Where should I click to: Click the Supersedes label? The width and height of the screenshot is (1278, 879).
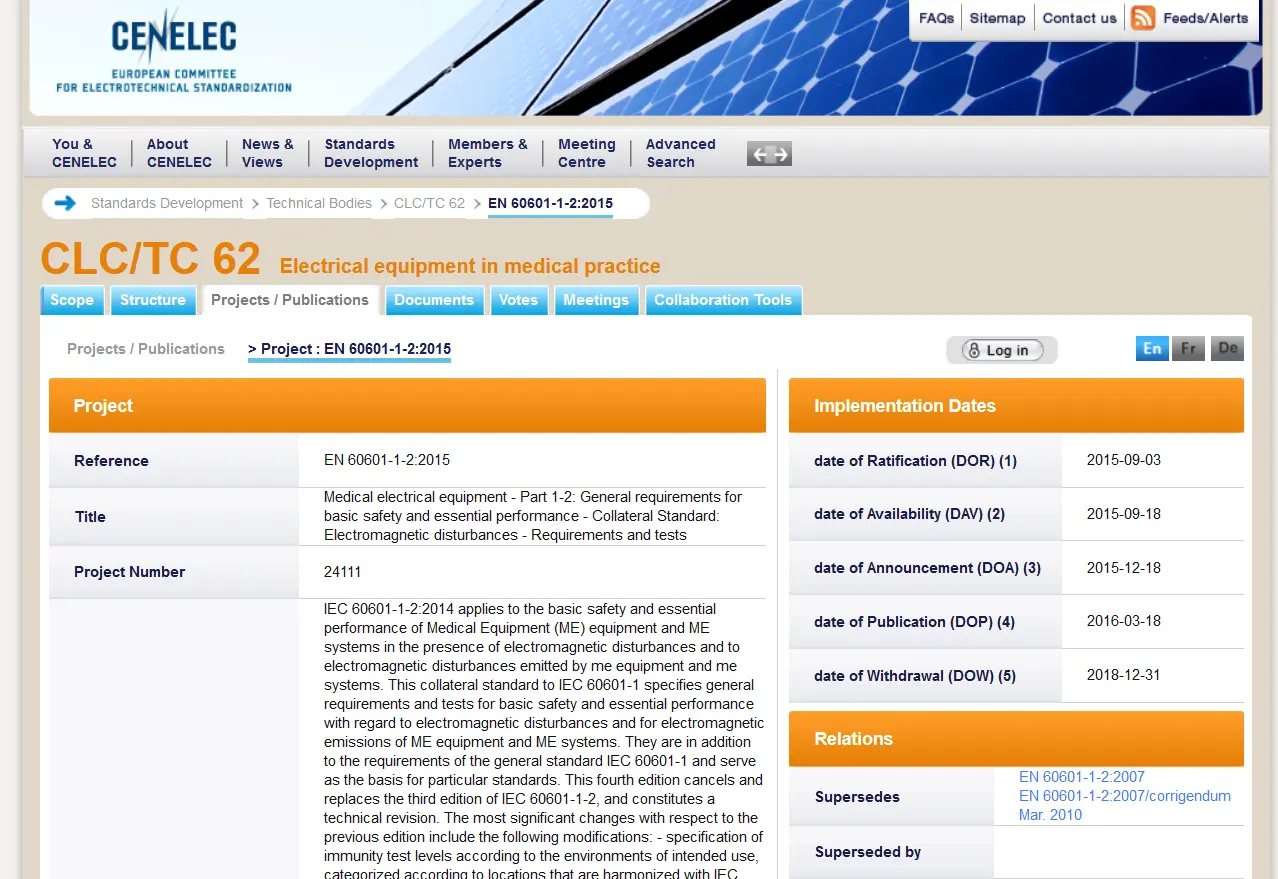coord(857,797)
